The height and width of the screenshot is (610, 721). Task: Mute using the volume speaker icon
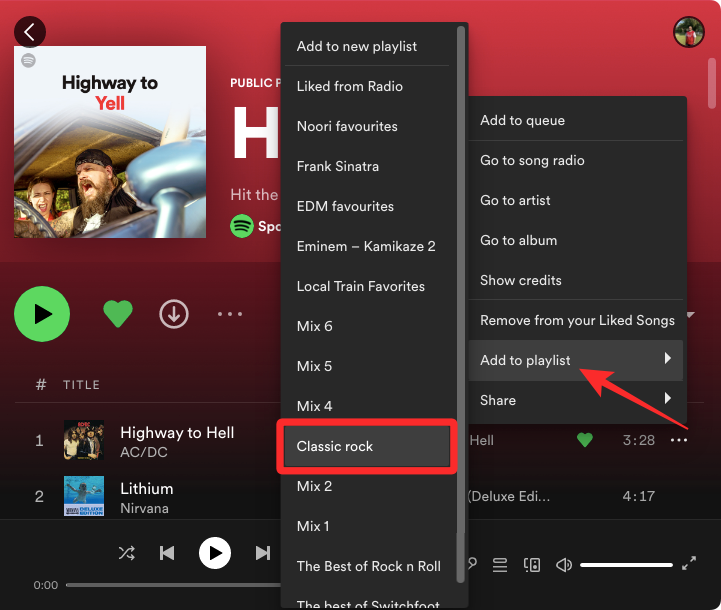pyautogui.click(x=564, y=564)
